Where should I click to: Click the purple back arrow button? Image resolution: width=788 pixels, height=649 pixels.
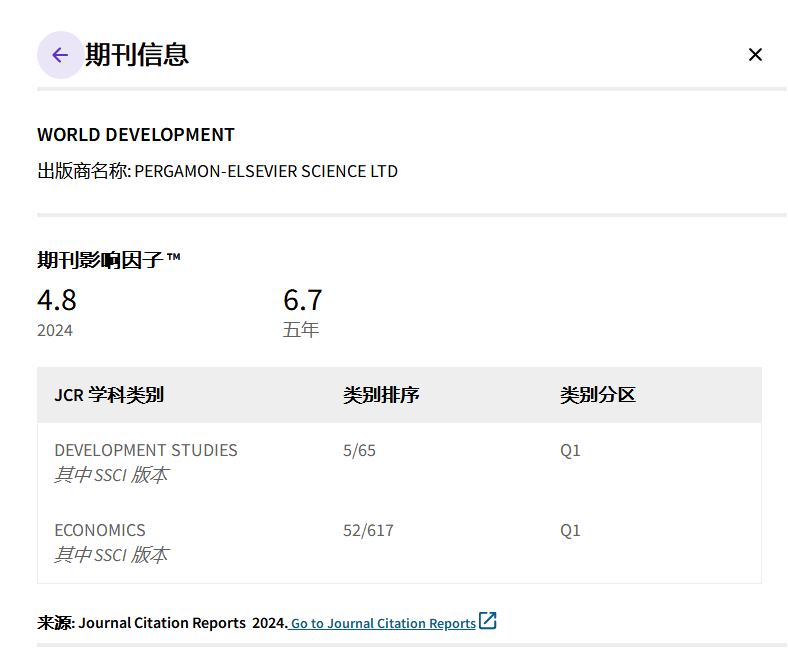coord(60,55)
